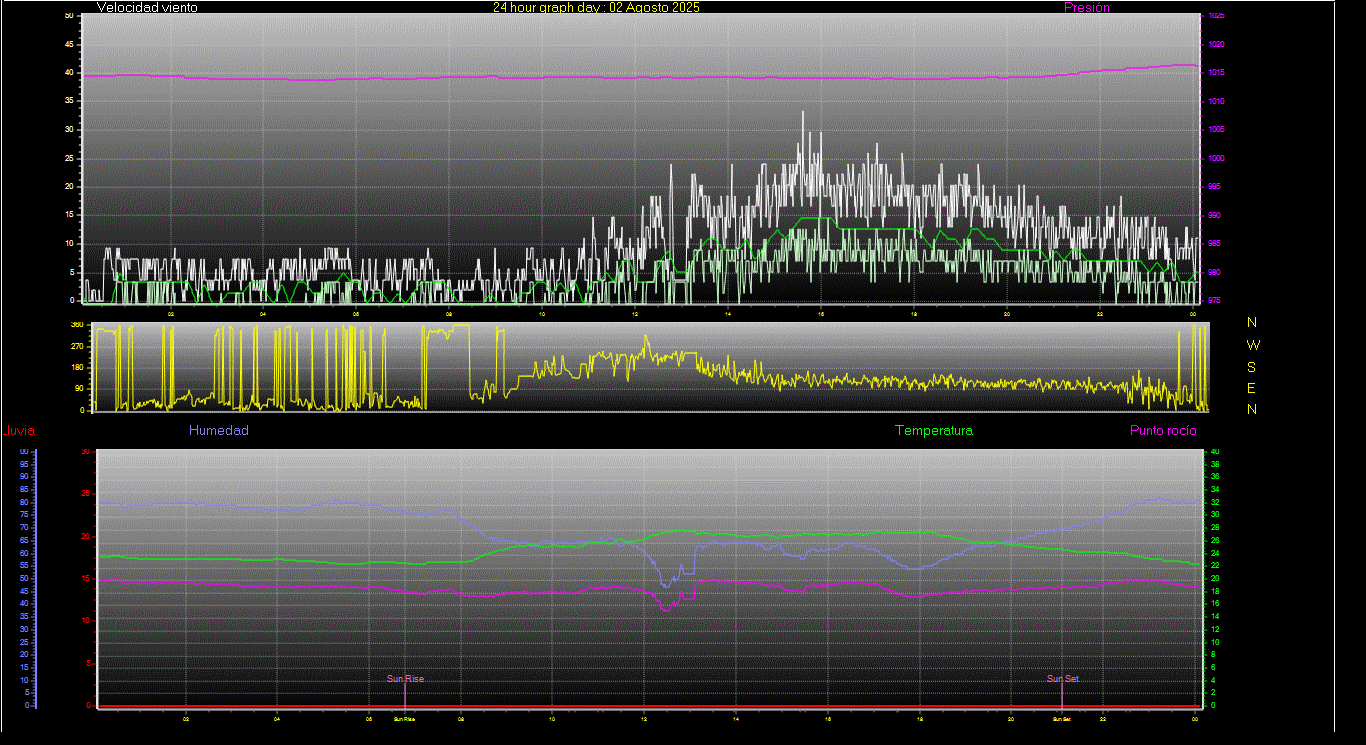Click the '180' wind direction axis value
1366x745 pixels.
[x=76, y=368]
